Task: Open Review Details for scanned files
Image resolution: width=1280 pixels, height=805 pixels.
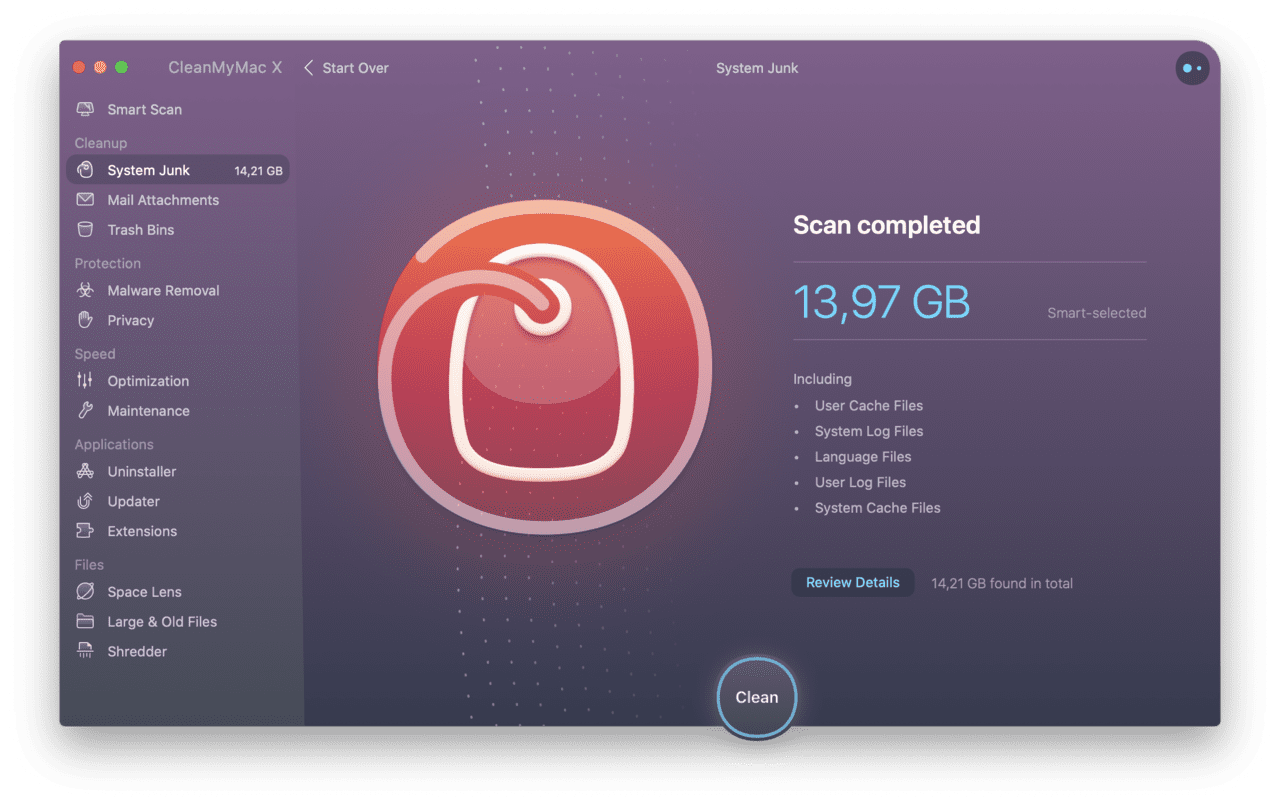Action: 852,582
